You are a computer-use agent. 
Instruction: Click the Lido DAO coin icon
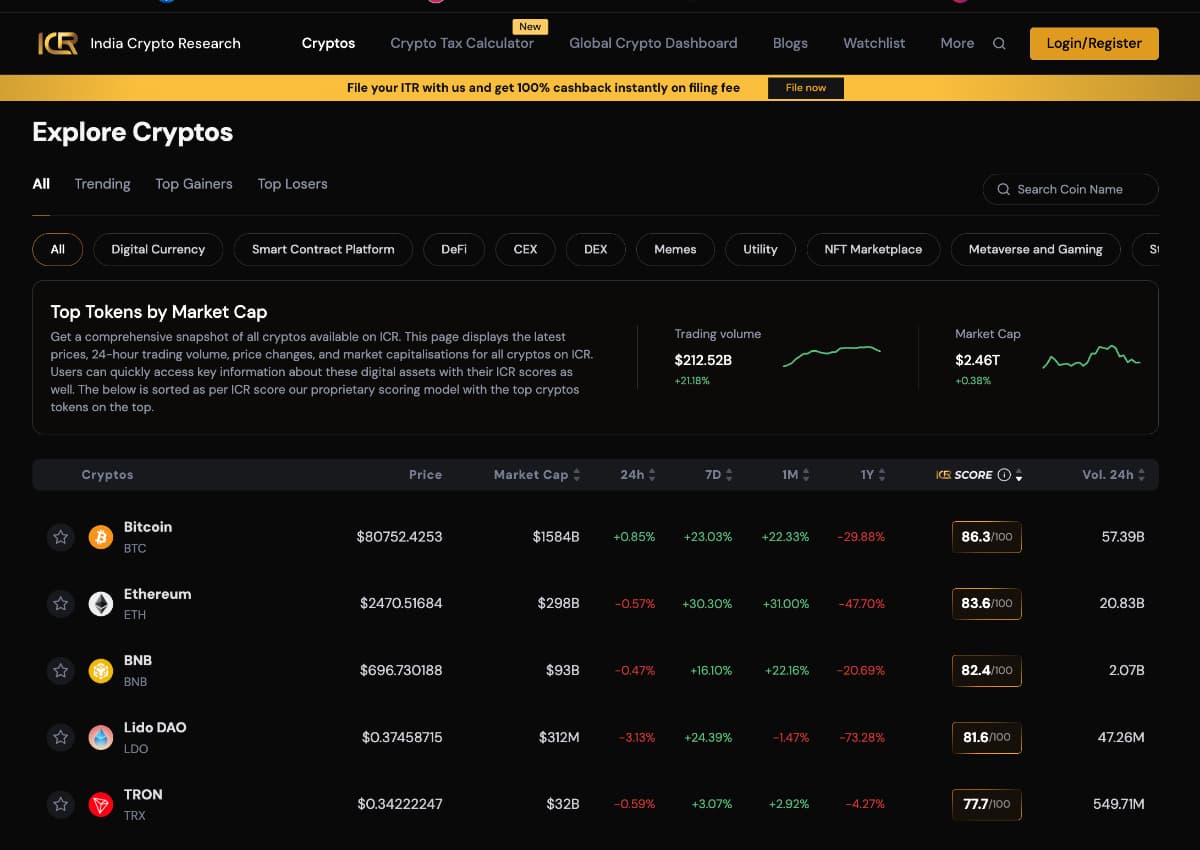[x=101, y=737]
